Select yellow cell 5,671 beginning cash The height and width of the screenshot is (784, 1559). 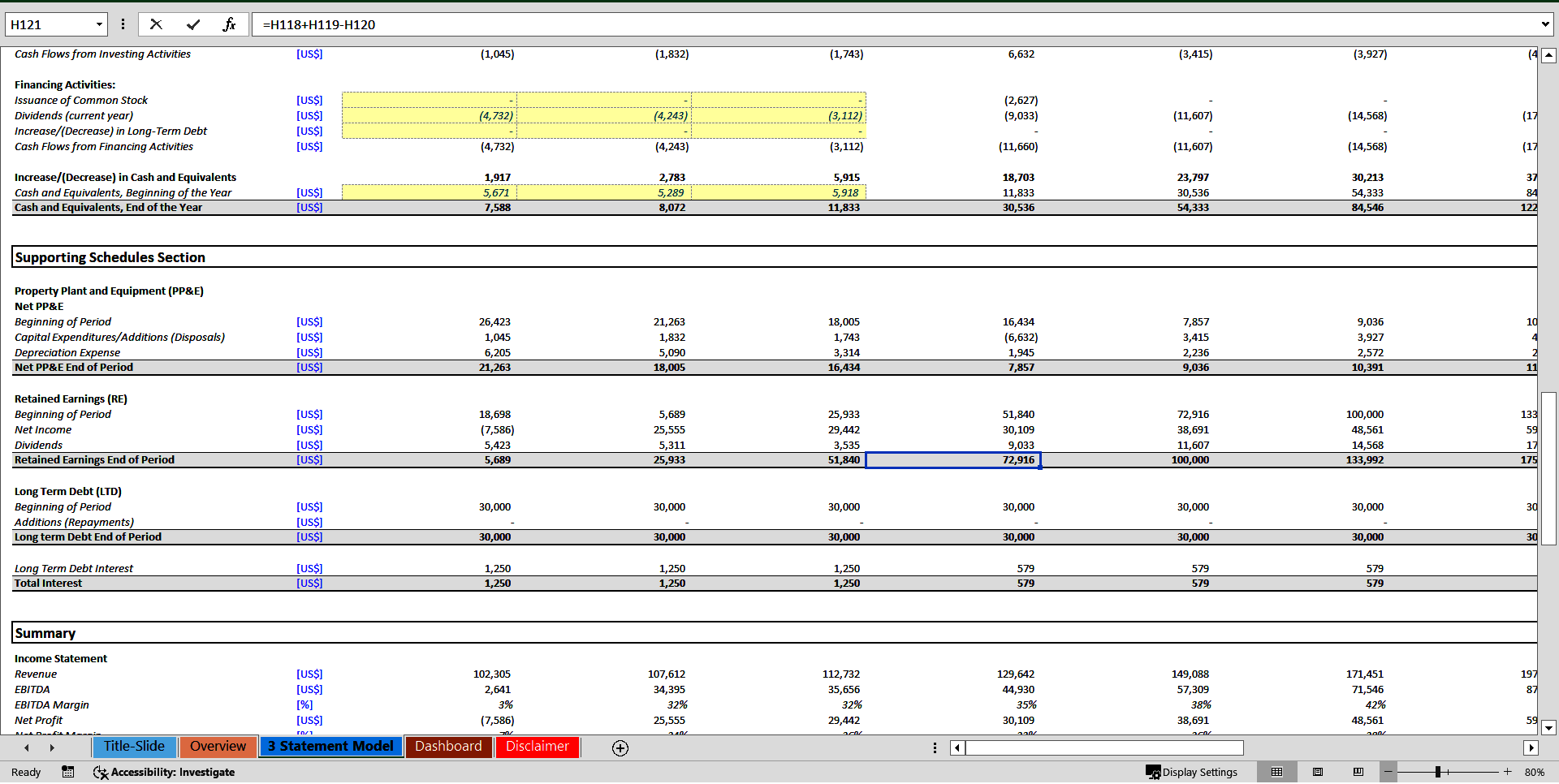pyautogui.click(x=429, y=192)
